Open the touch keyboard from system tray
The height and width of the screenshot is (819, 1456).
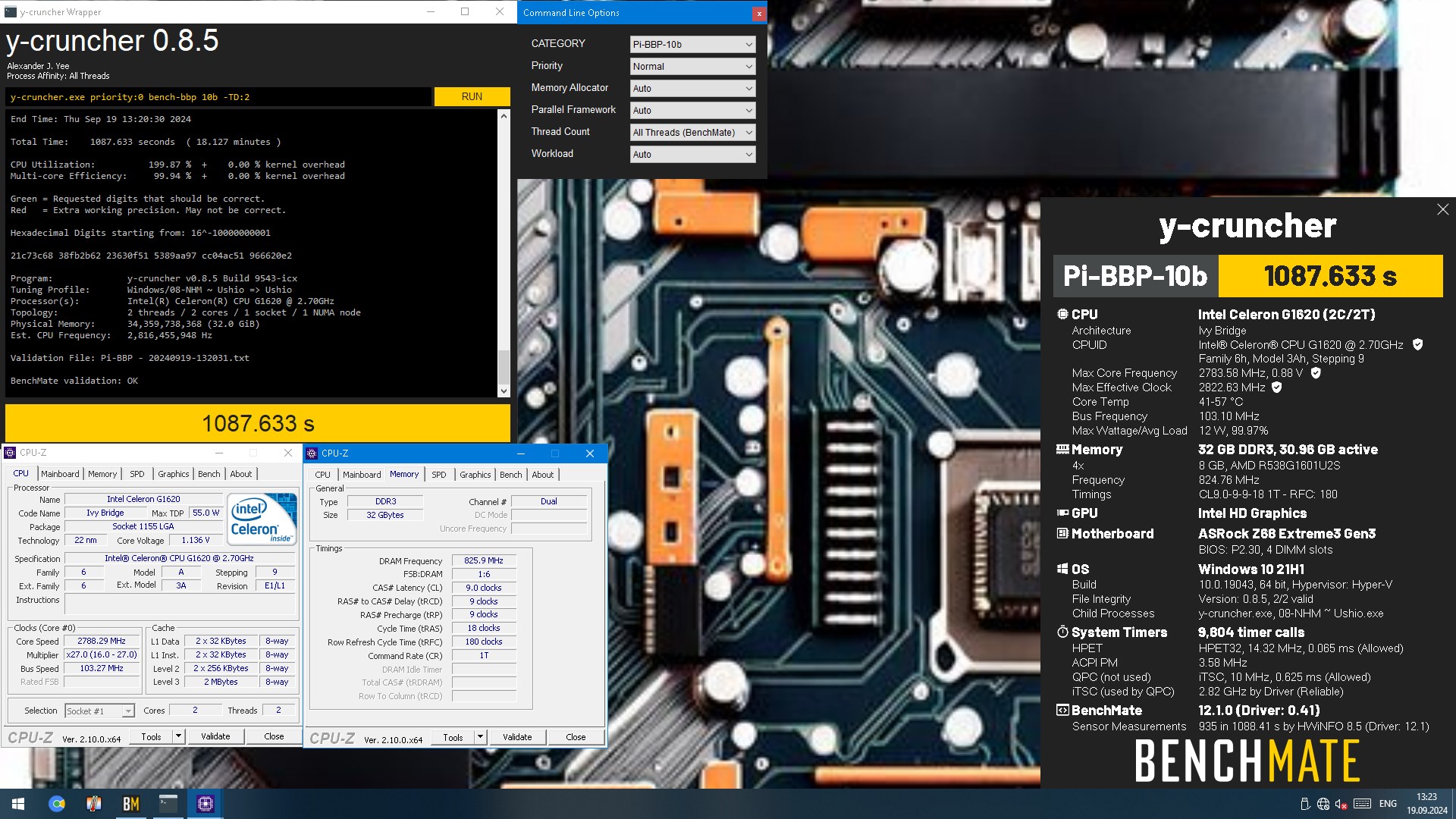[1362, 804]
